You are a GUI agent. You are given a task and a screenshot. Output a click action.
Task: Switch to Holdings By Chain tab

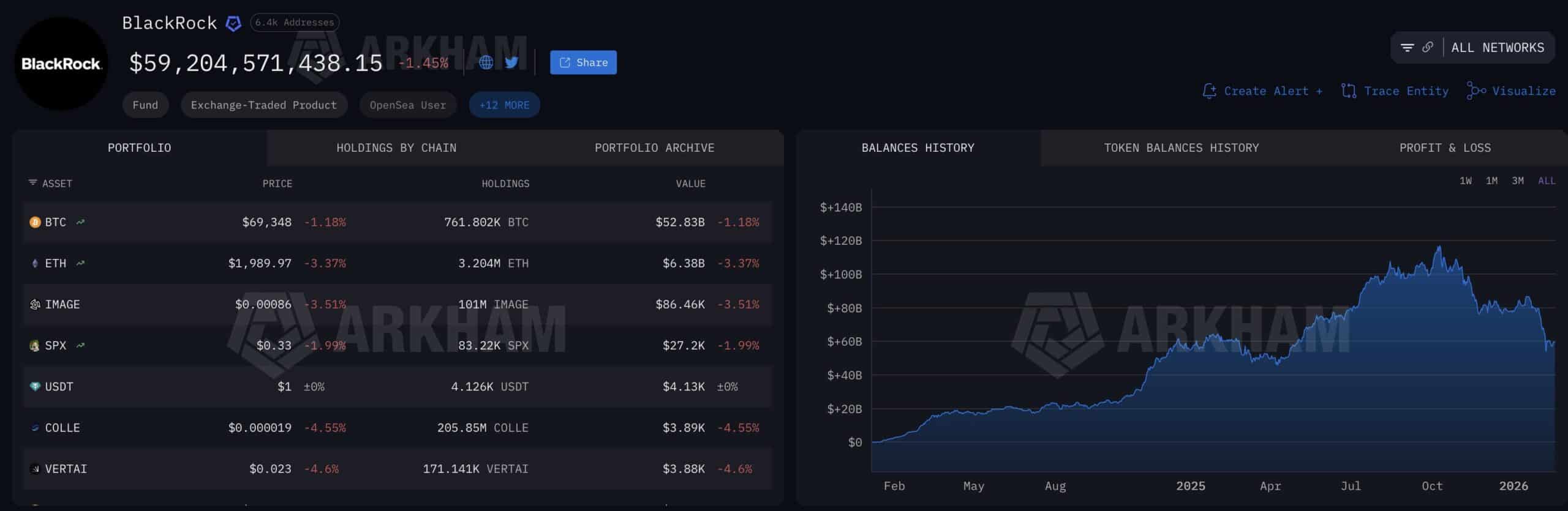396,148
